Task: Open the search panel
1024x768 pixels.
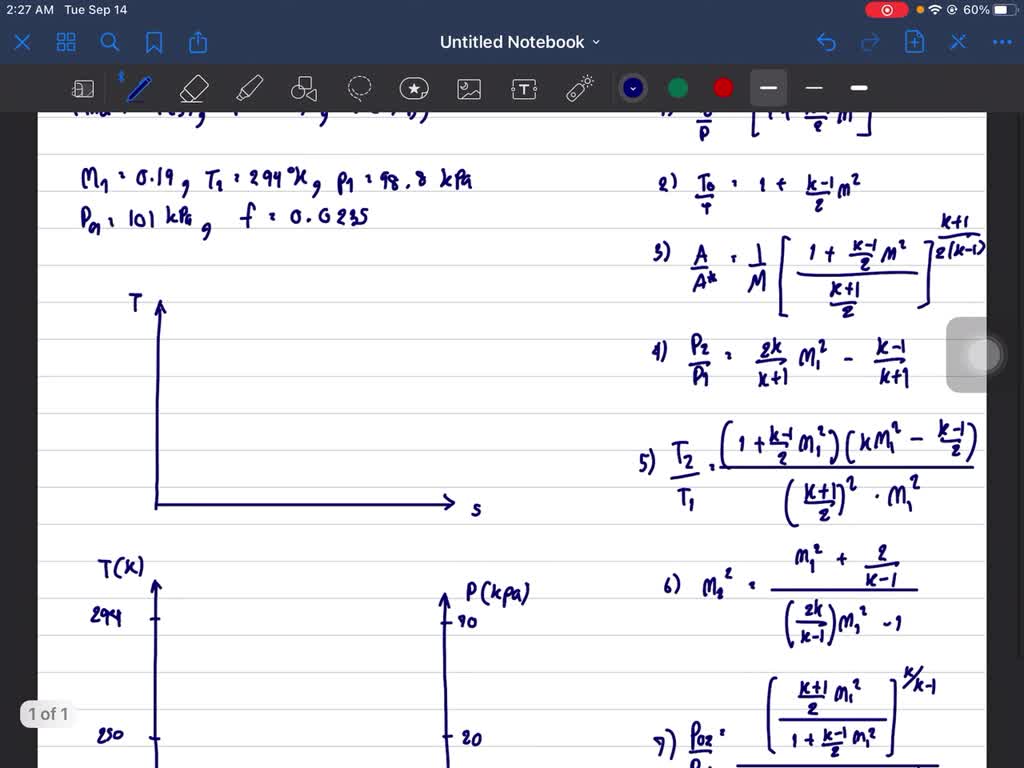Action: (110, 42)
